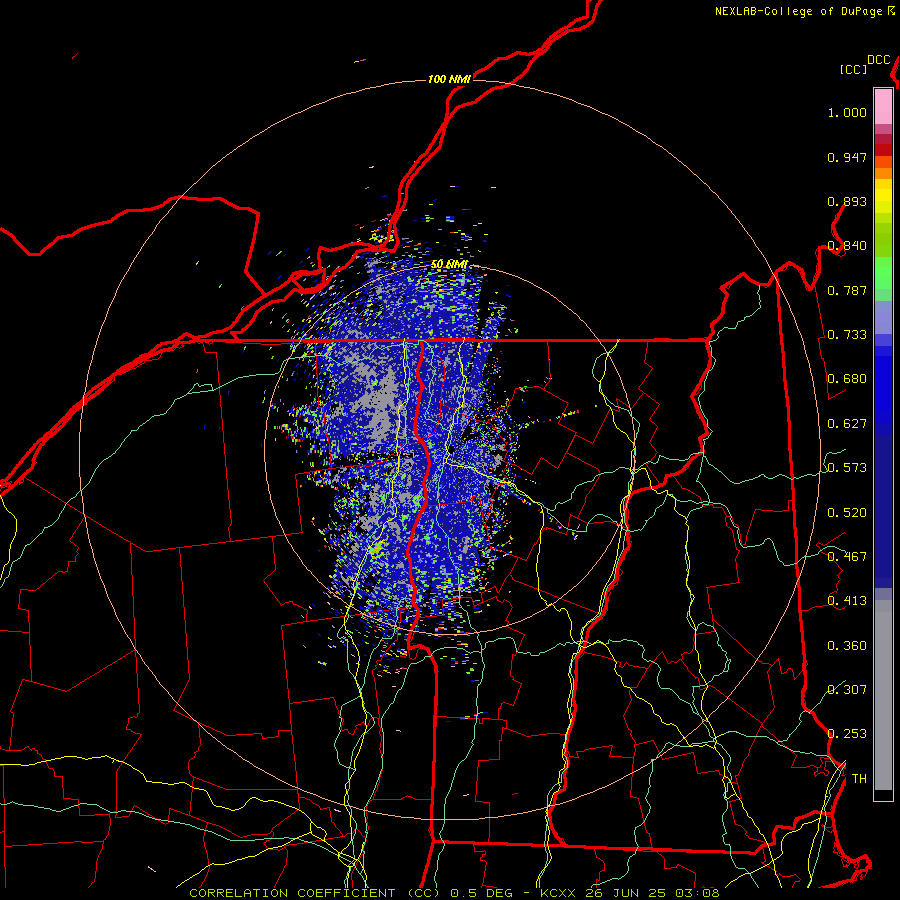The width and height of the screenshot is (900, 900).
Task: Pick the orange colorbar swatch
Action: pos(883,173)
